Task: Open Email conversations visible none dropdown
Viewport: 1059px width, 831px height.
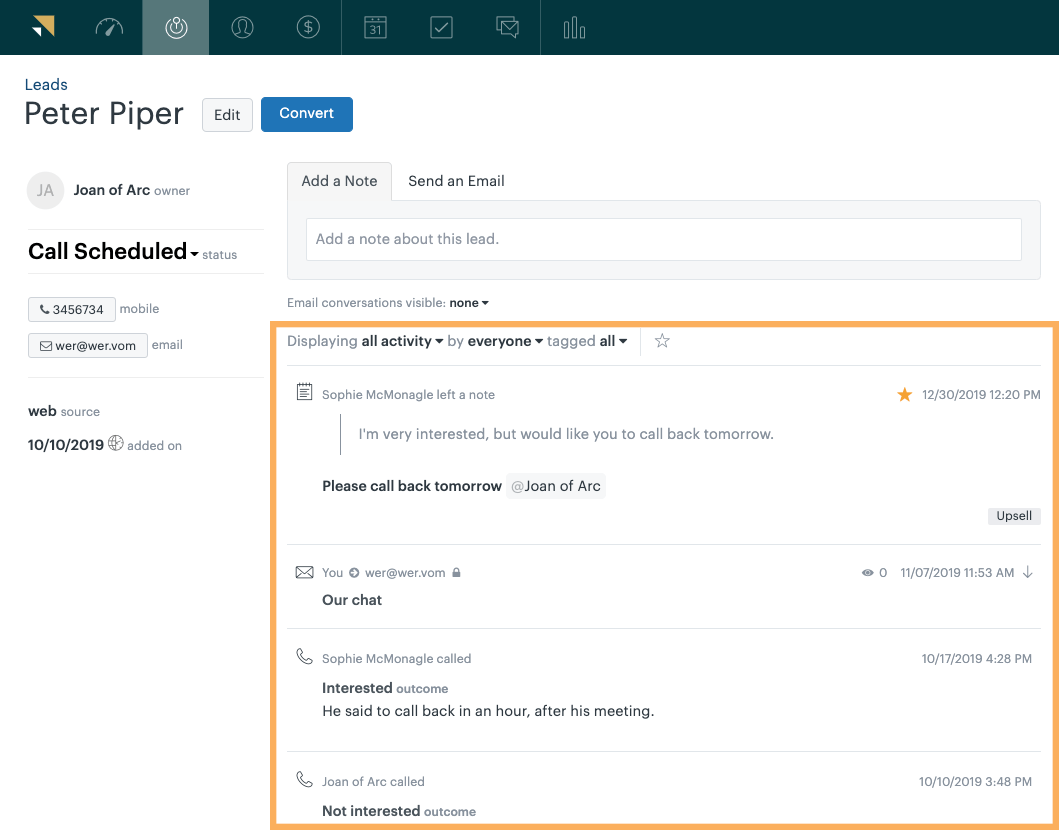Action: pyautogui.click(x=469, y=303)
